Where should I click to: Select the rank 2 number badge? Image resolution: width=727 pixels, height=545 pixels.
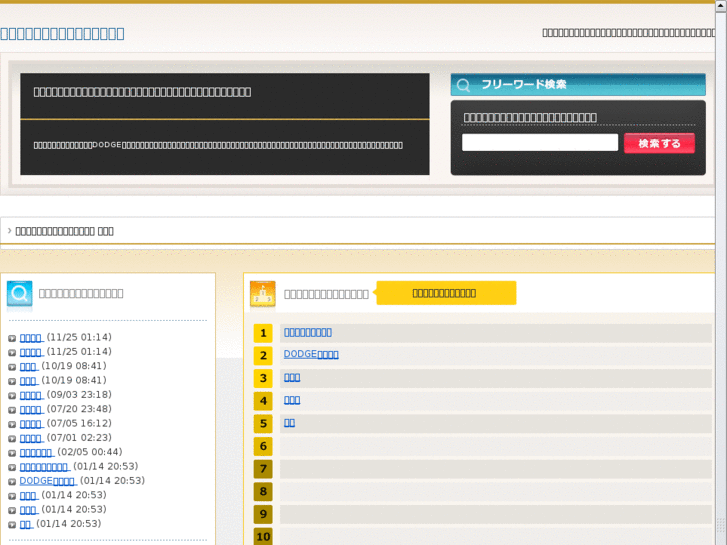[263, 356]
